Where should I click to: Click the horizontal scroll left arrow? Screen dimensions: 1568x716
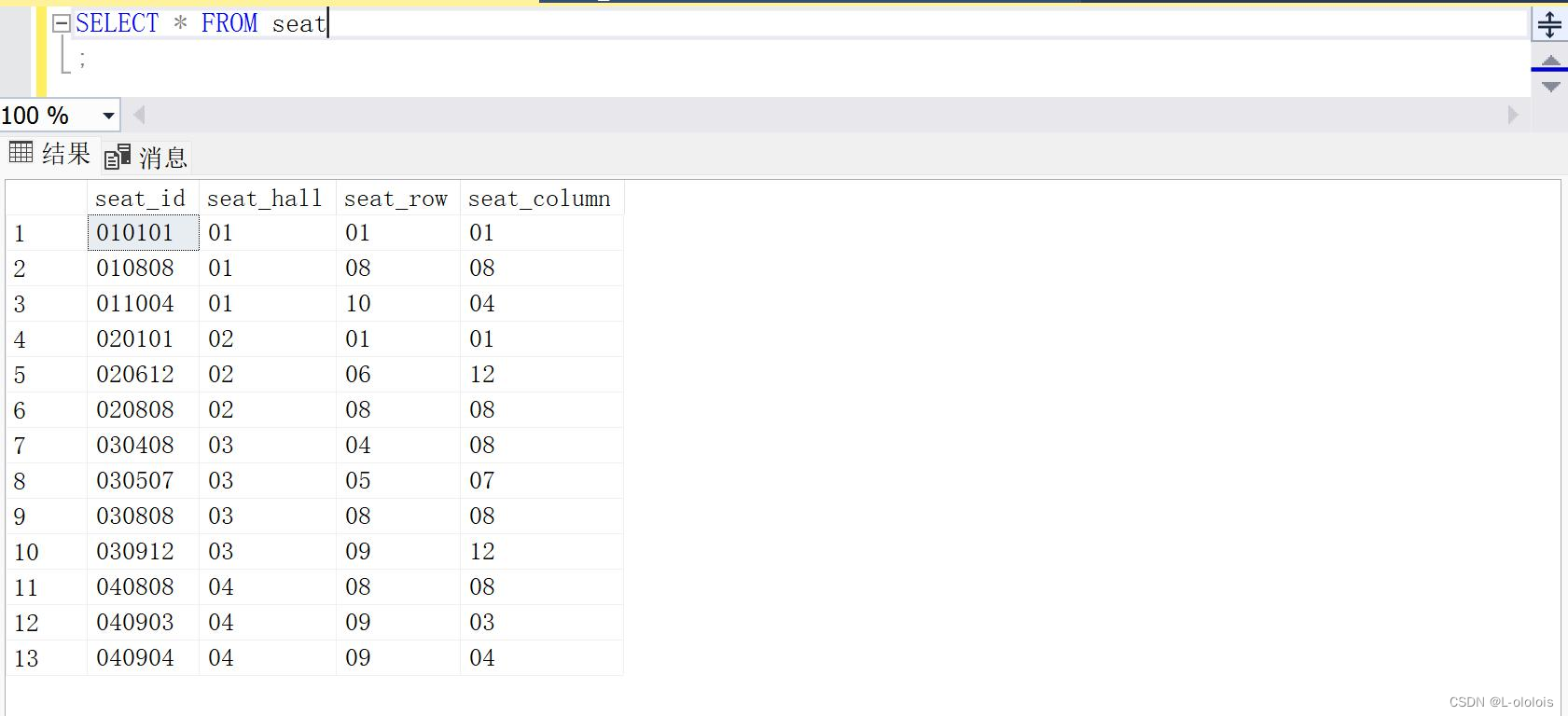(x=139, y=116)
